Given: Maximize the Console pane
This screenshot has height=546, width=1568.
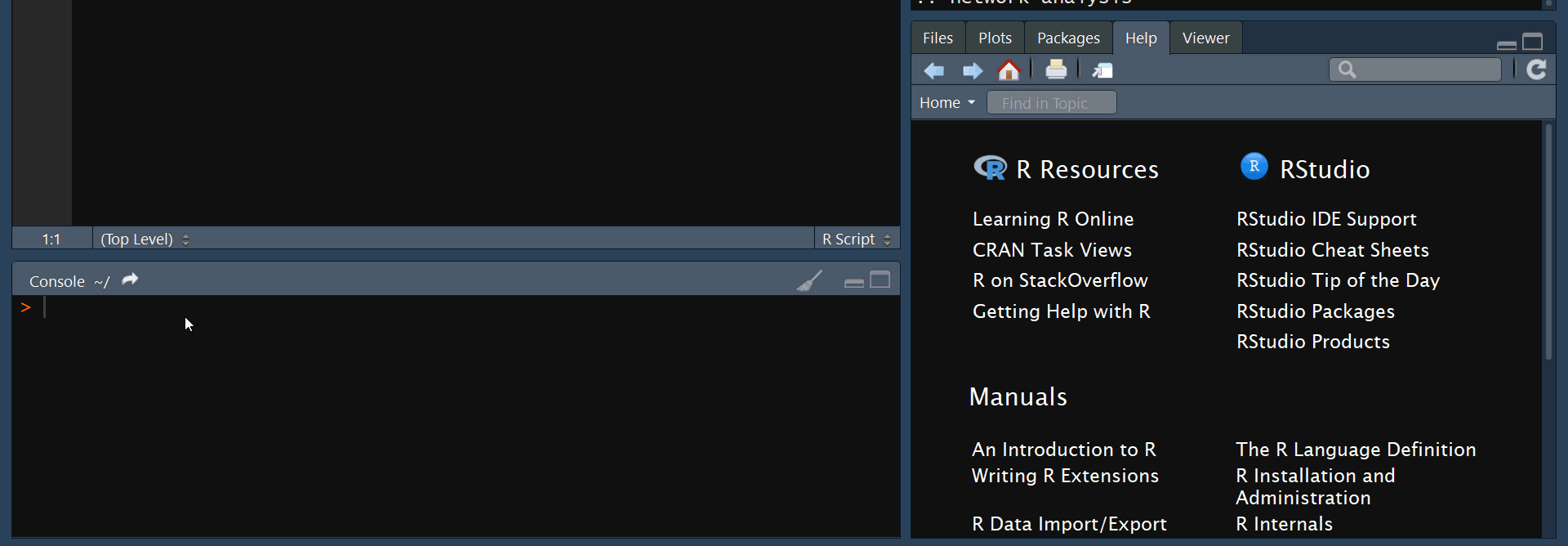Looking at the screenshot, I should pos(880,280).
